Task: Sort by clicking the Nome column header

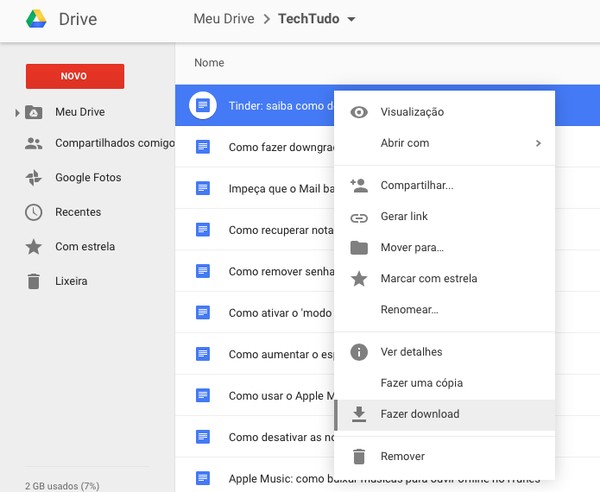Action: coord(209,63)
